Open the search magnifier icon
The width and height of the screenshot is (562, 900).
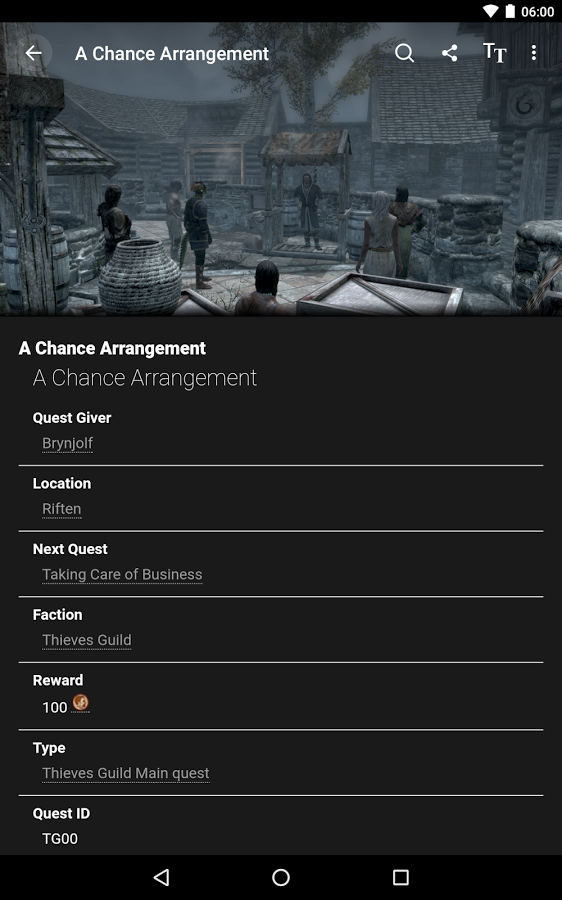(x=404, y=53)
